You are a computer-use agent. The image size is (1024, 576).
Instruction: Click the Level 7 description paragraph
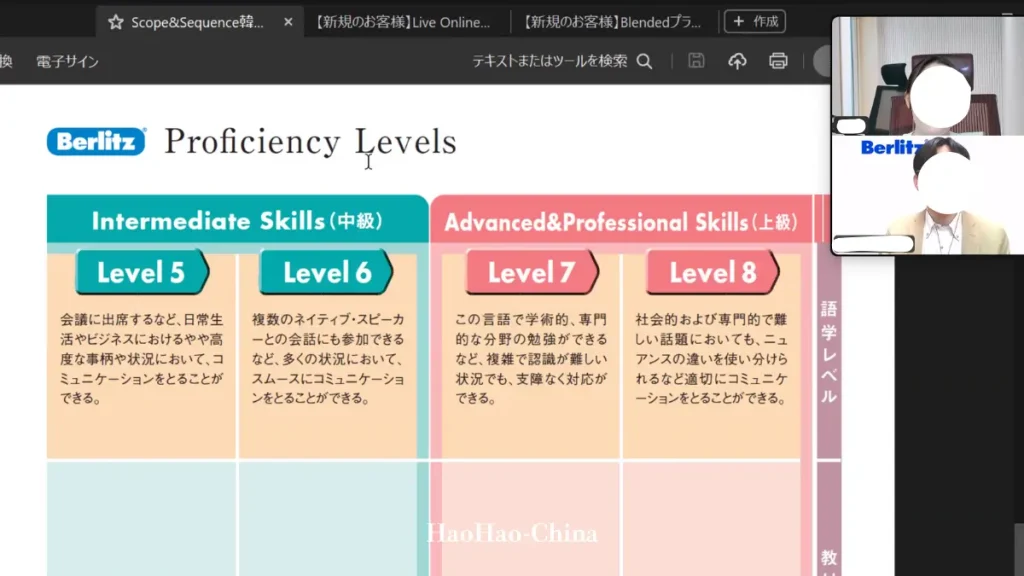coord(531,359)
